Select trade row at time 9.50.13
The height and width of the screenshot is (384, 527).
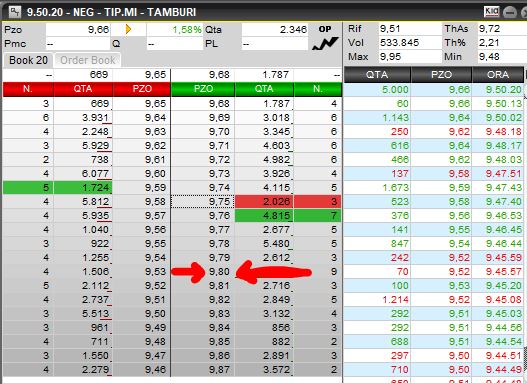point(434,103)
